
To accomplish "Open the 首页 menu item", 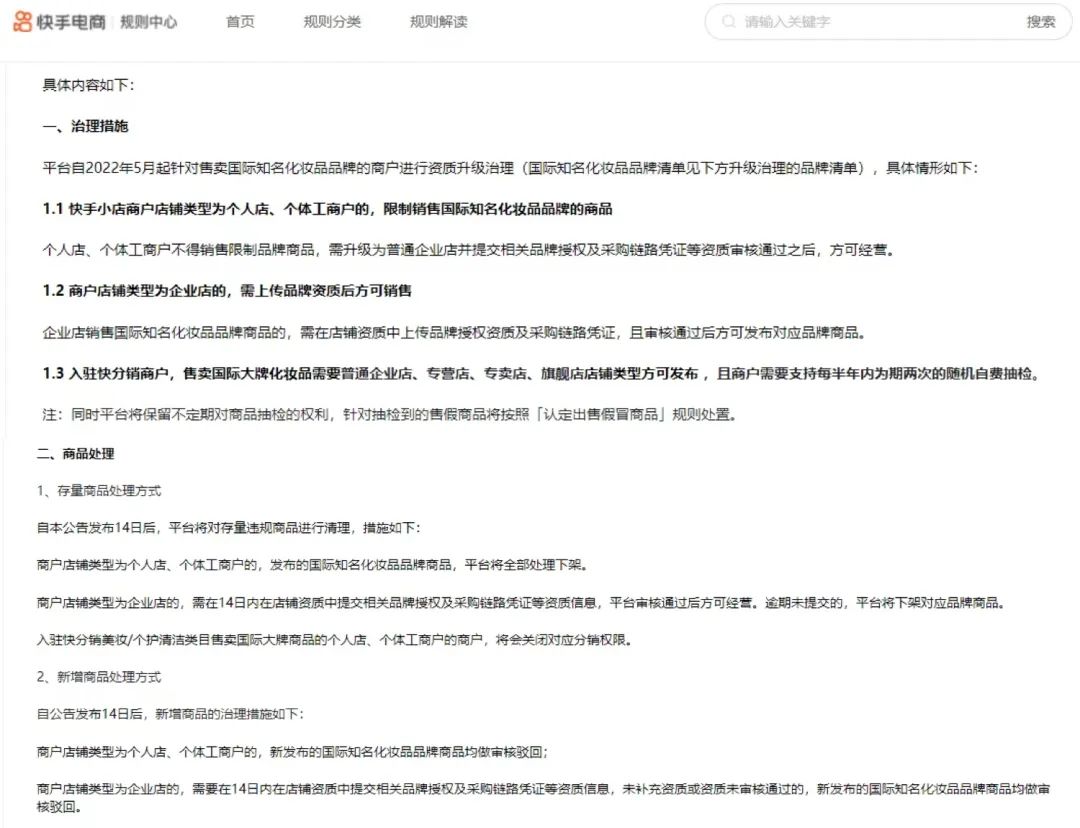I will [240, 22].
